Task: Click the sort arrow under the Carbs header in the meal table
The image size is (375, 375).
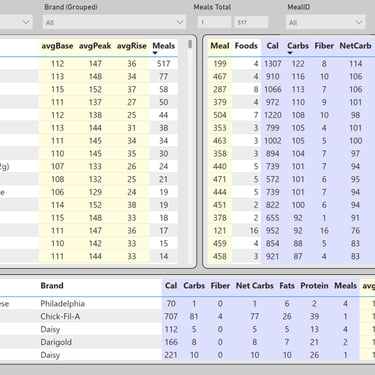Action: pos(290,53)
